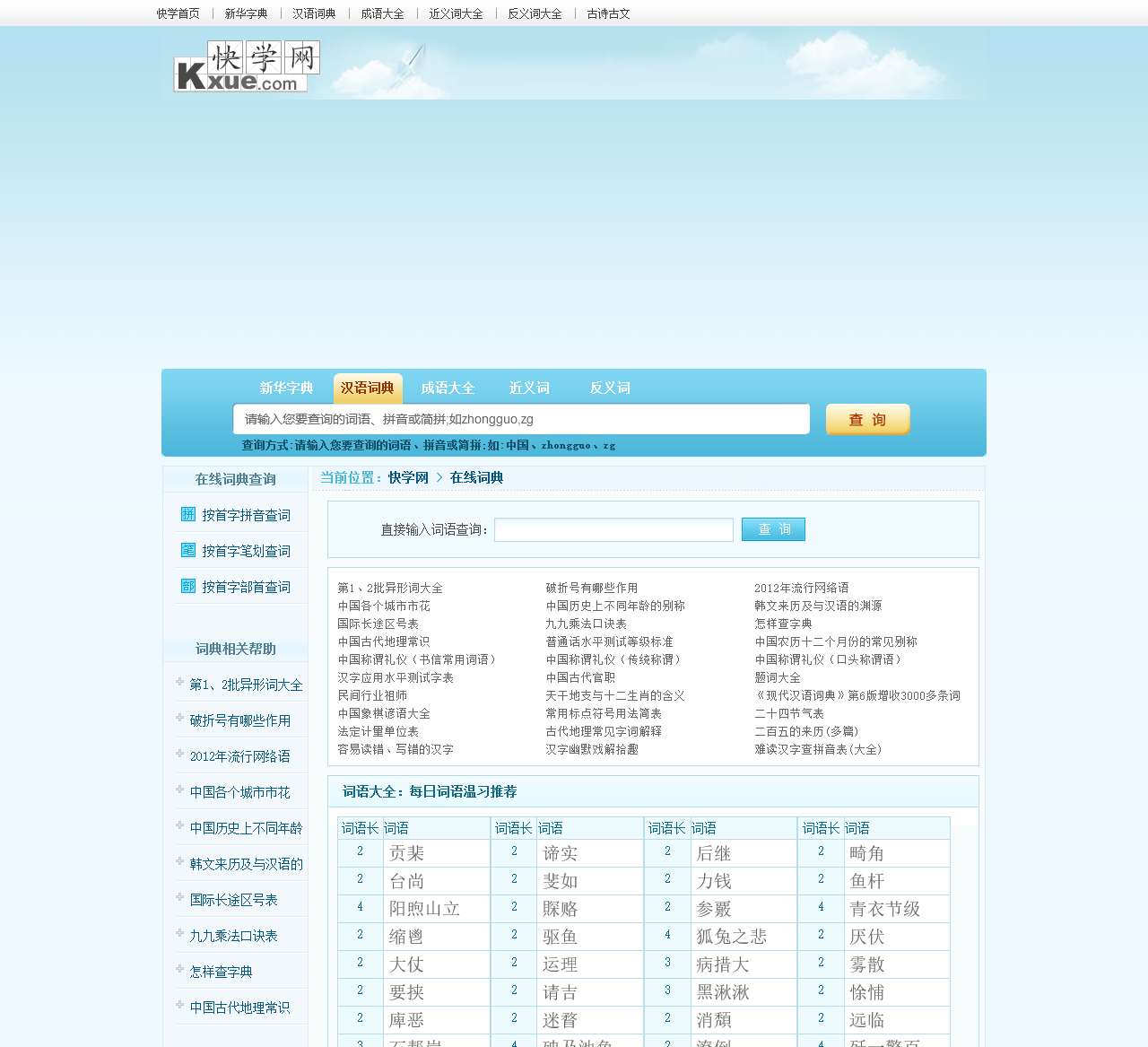Click the orange 查询 search button
This screenshot has height=1047, width=1148.
(x=867, y=419)
